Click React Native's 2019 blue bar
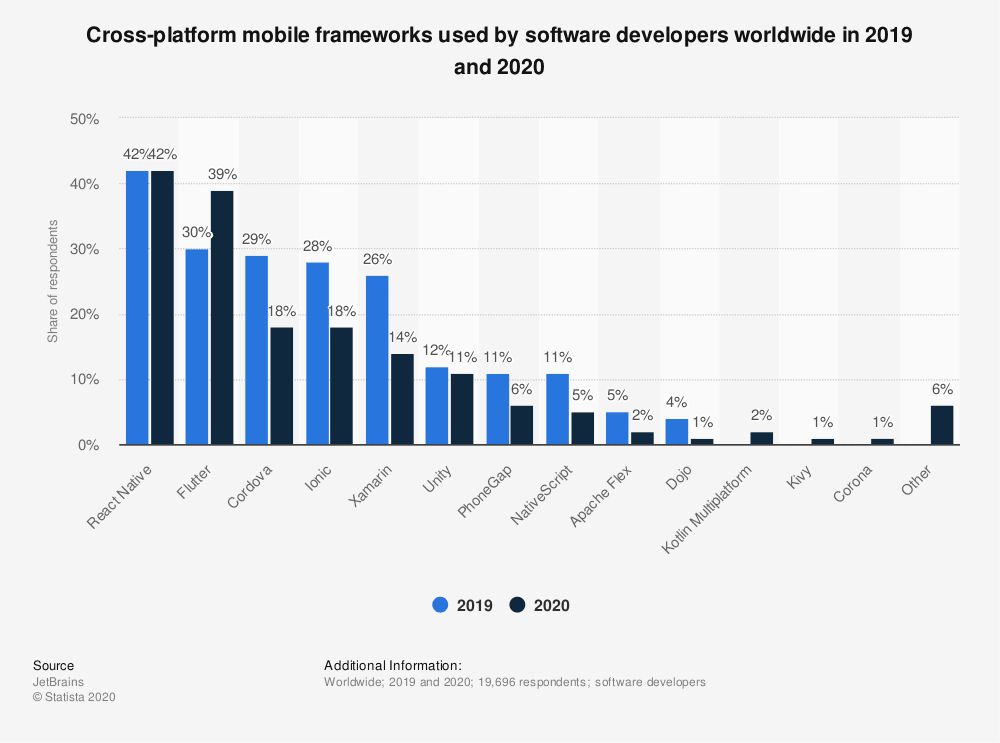1000x743 pixels. [137, 308]
